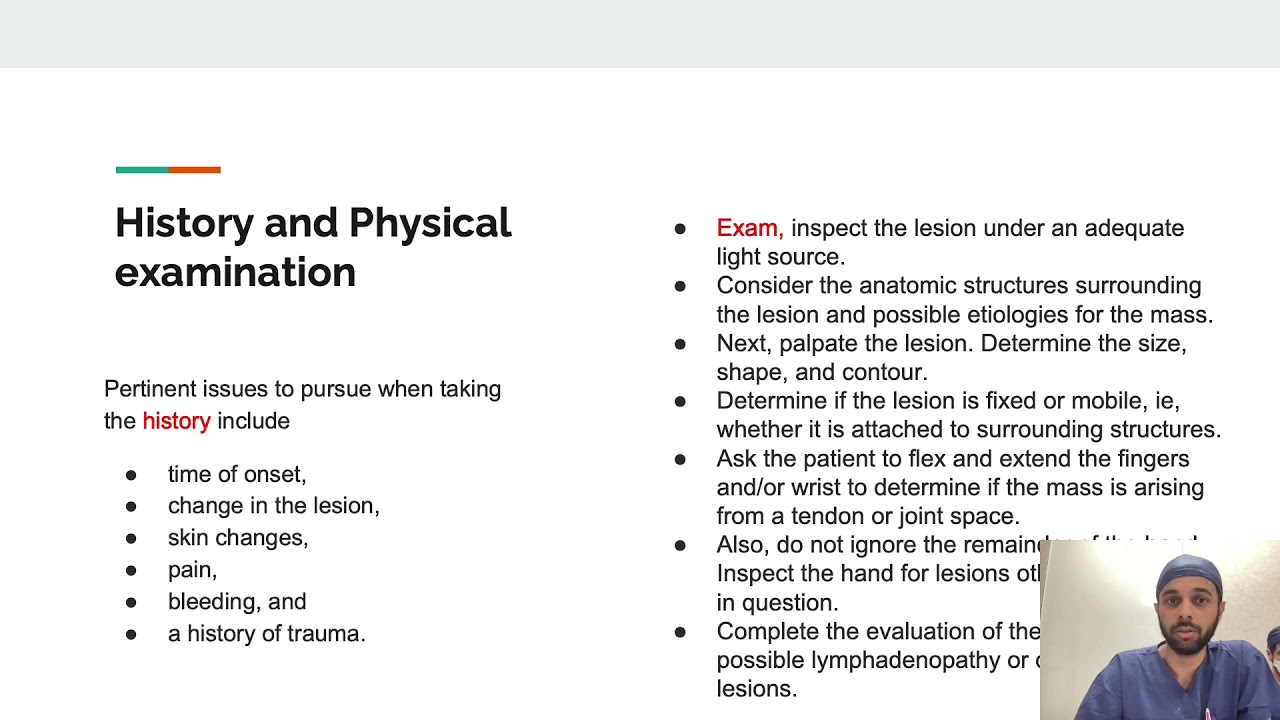The image size is (1280, 720).
Task: Click the "Pertinent issues to pursue" paragraph
Action: pyautogui.click(x=302, y=404)
